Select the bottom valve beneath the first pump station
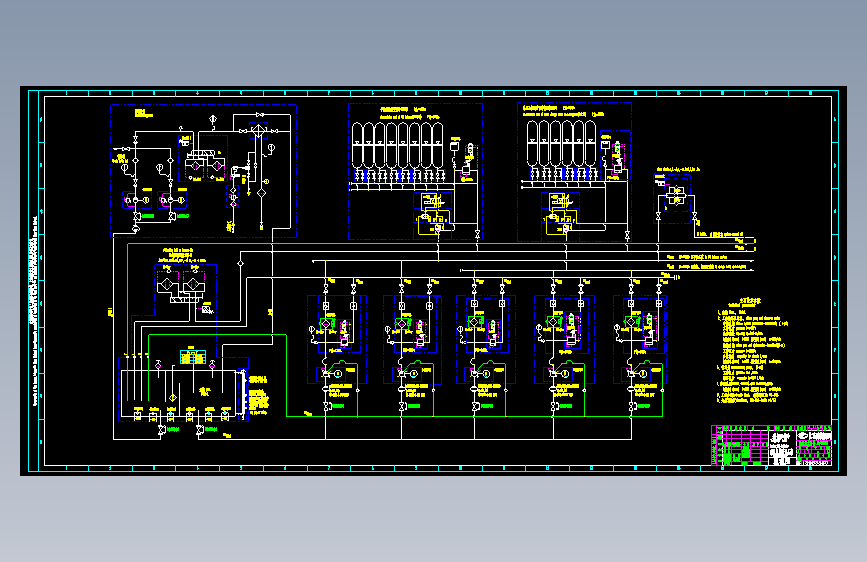The width and height of the screenshot is (867, 562). tap(327, 407)
